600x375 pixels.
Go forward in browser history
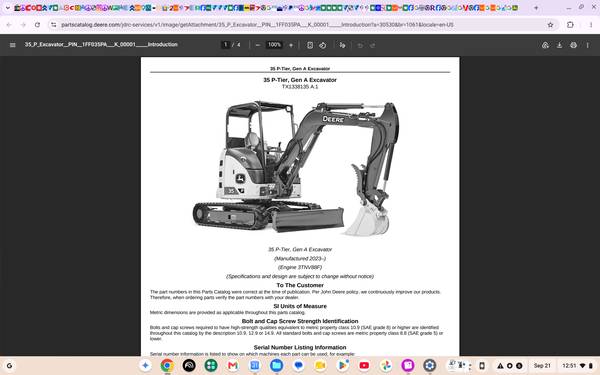tap(23, 24)
